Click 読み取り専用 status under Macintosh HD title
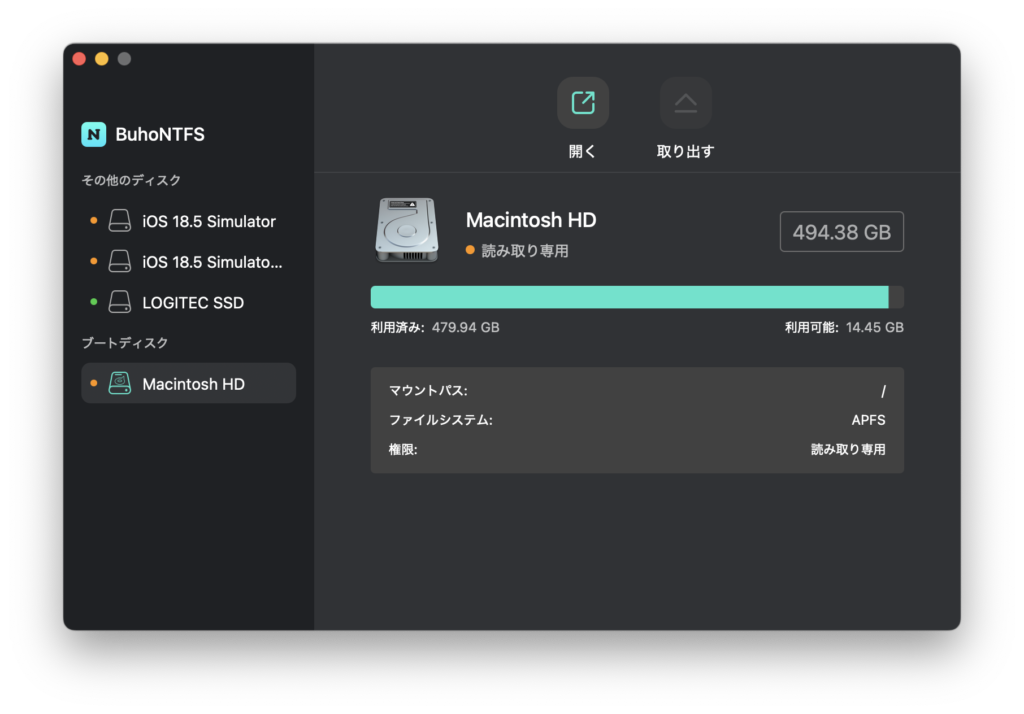Viewport: 1024px width, 714px height. pos(524,251)
